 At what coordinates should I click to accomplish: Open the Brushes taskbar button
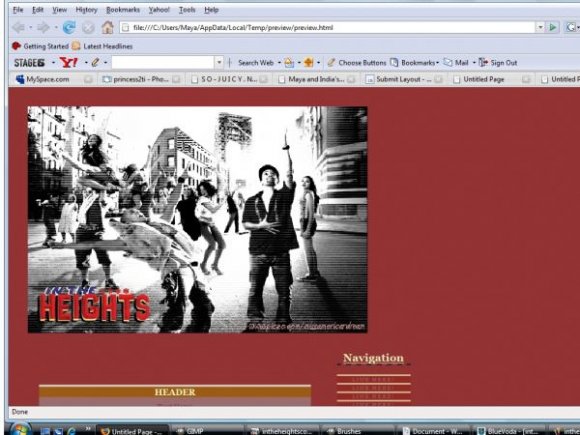[359, 431]
